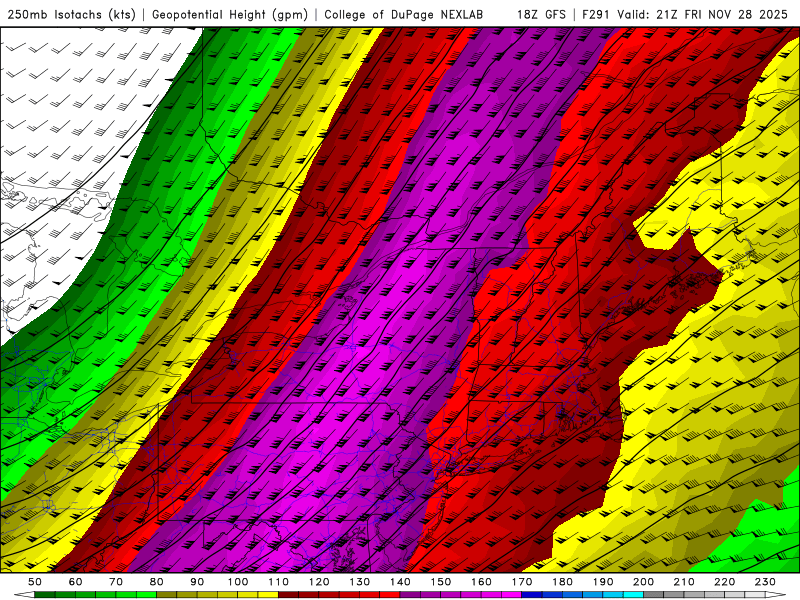800x600 pixels.
Task: Click the 'College of DuPage NEXLAB' text
Action: pyautogui.click(x=404, y=14)
